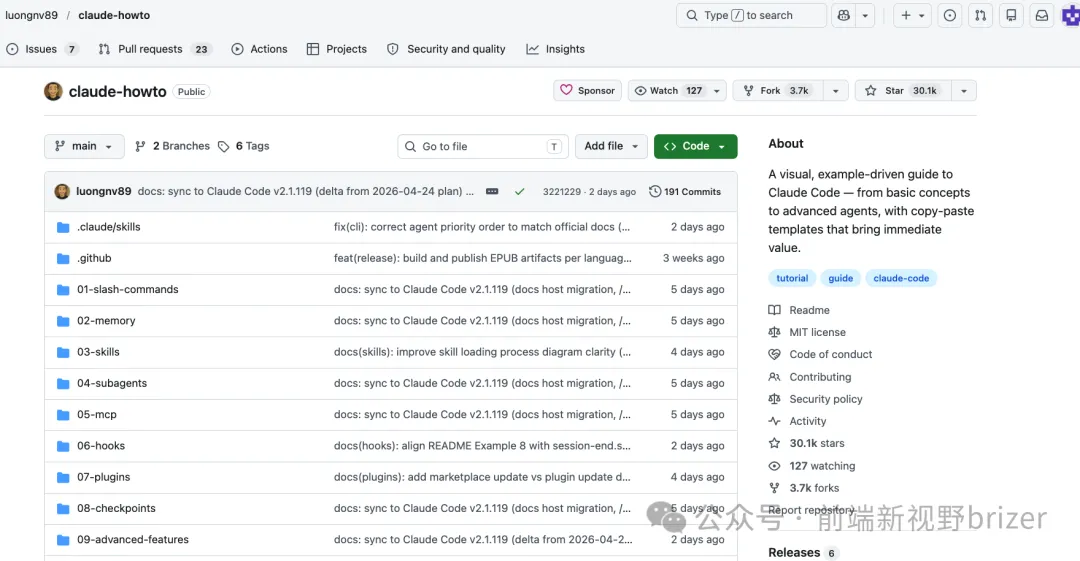This screenshot has width=1080, height=561.
Task: Open pull requests icon in top header
Action: 980,15
